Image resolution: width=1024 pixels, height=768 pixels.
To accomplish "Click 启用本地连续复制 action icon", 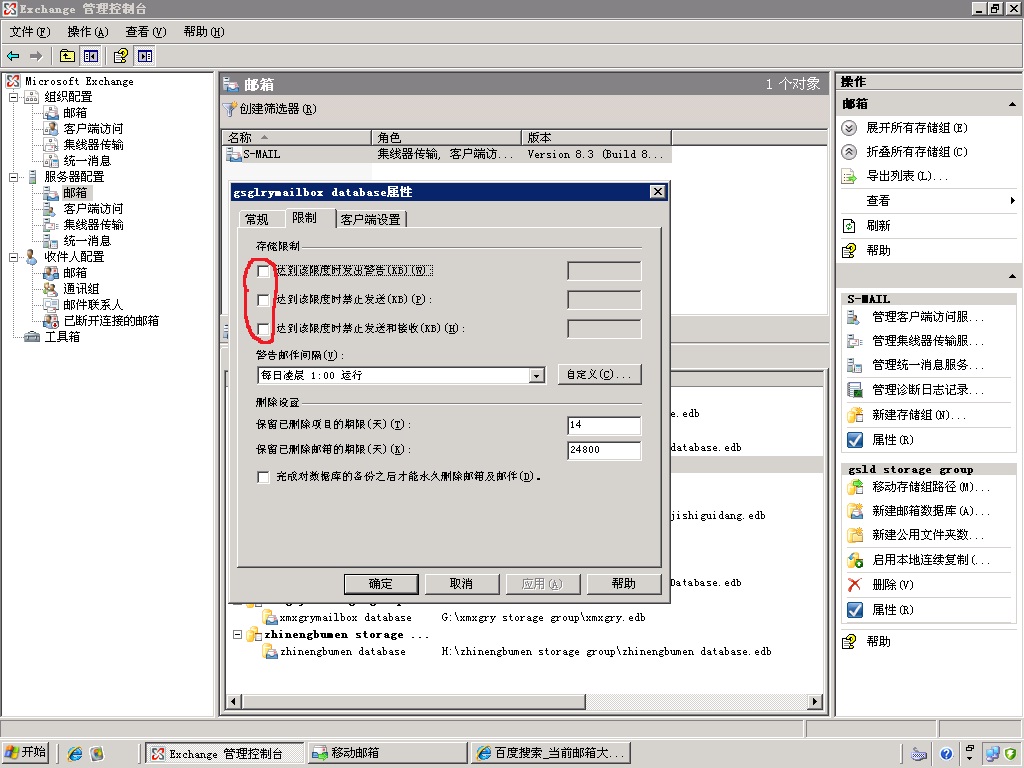I will (x=854, y=560).
